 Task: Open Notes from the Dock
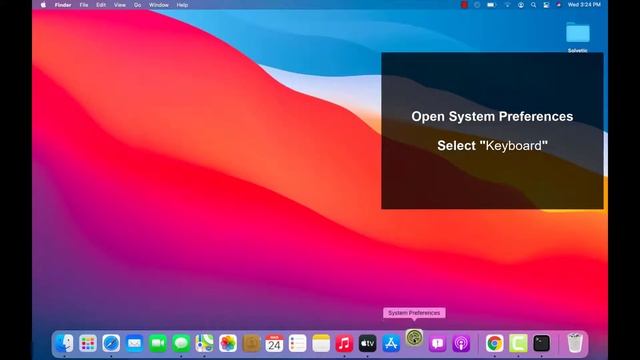(x=321, y=343)
